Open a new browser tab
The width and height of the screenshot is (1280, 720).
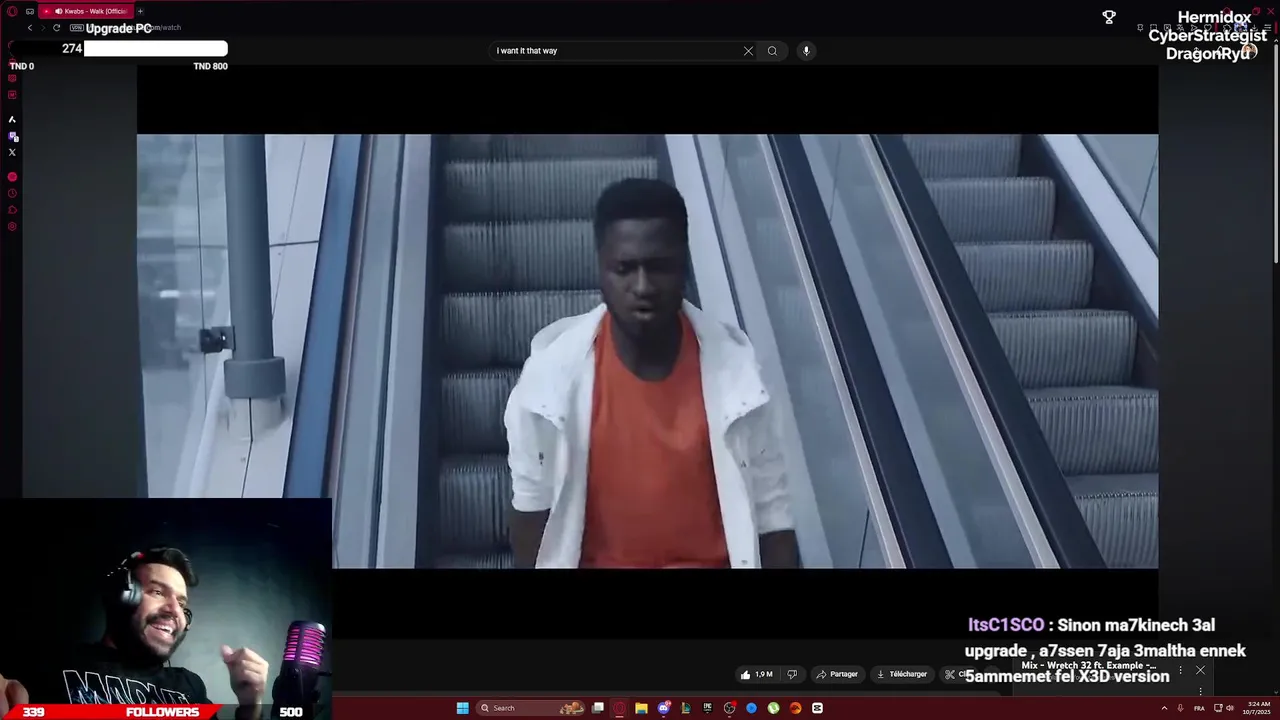(140, 11)
